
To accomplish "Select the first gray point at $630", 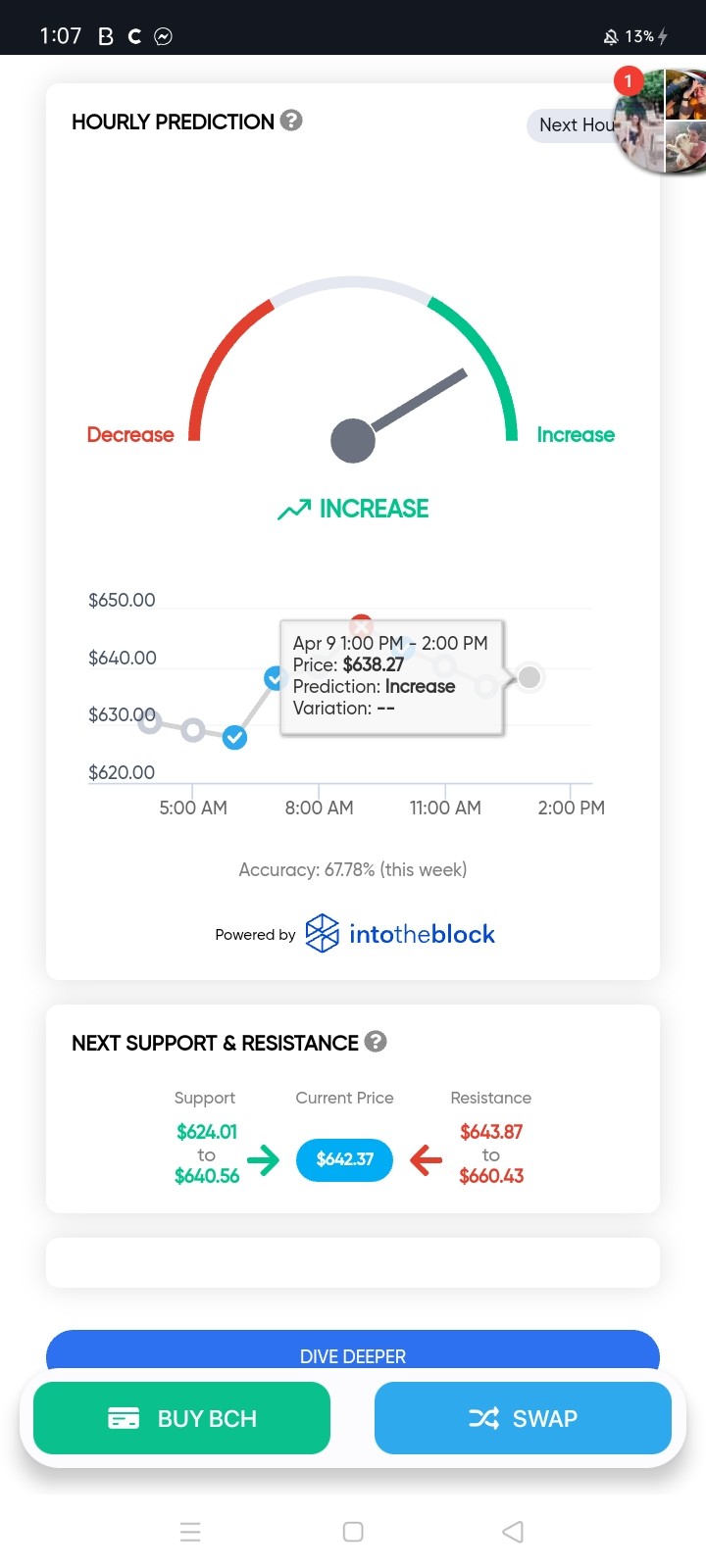I will click(x=148, y=721).
